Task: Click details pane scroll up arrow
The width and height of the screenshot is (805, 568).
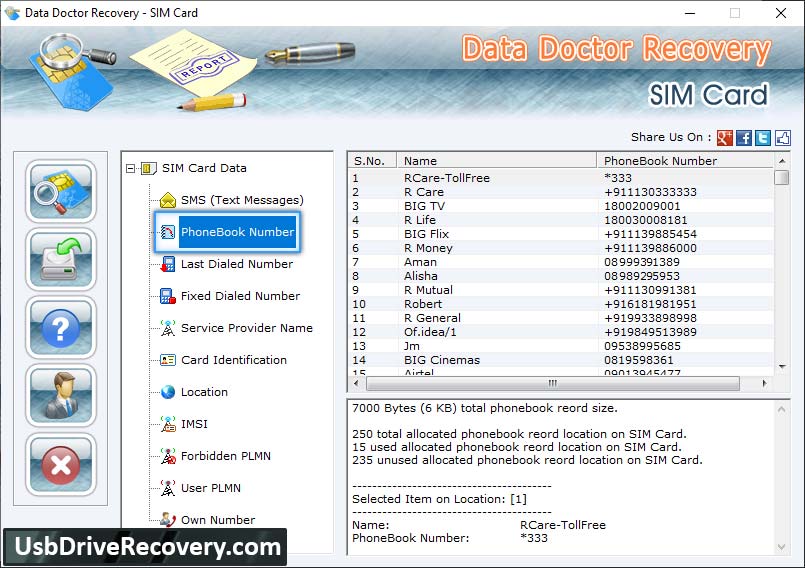Action: (781, 409)
